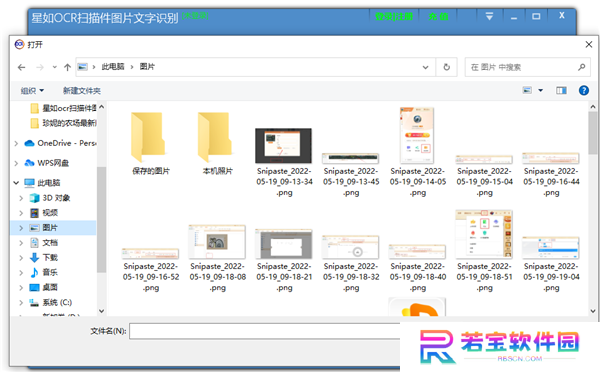Viewport: 600px width, 372px height.
Task: Select Snipaste_2022-05-19_09-18-08.png thumbnail
Action: (x=217, y=242)
